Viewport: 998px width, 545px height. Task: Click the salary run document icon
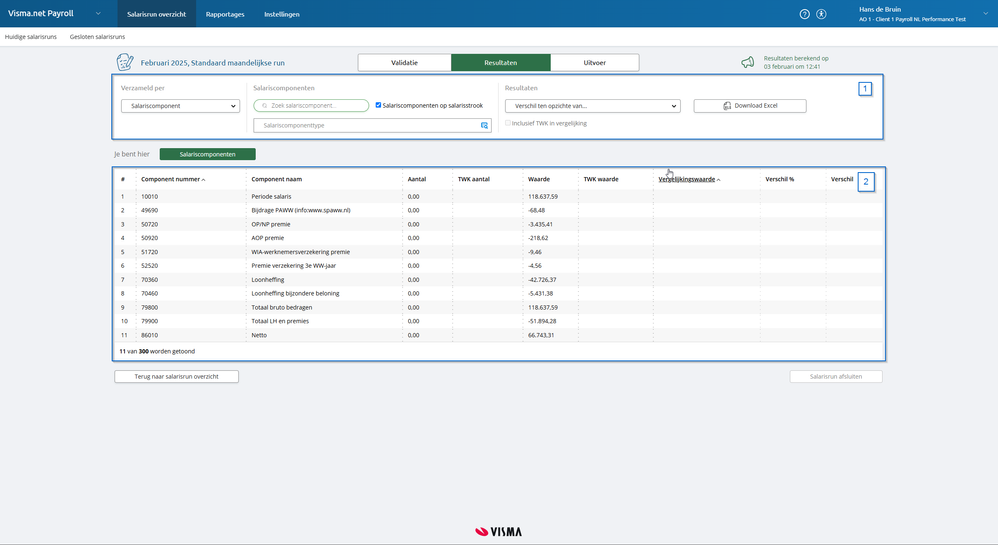coord(125,62)
